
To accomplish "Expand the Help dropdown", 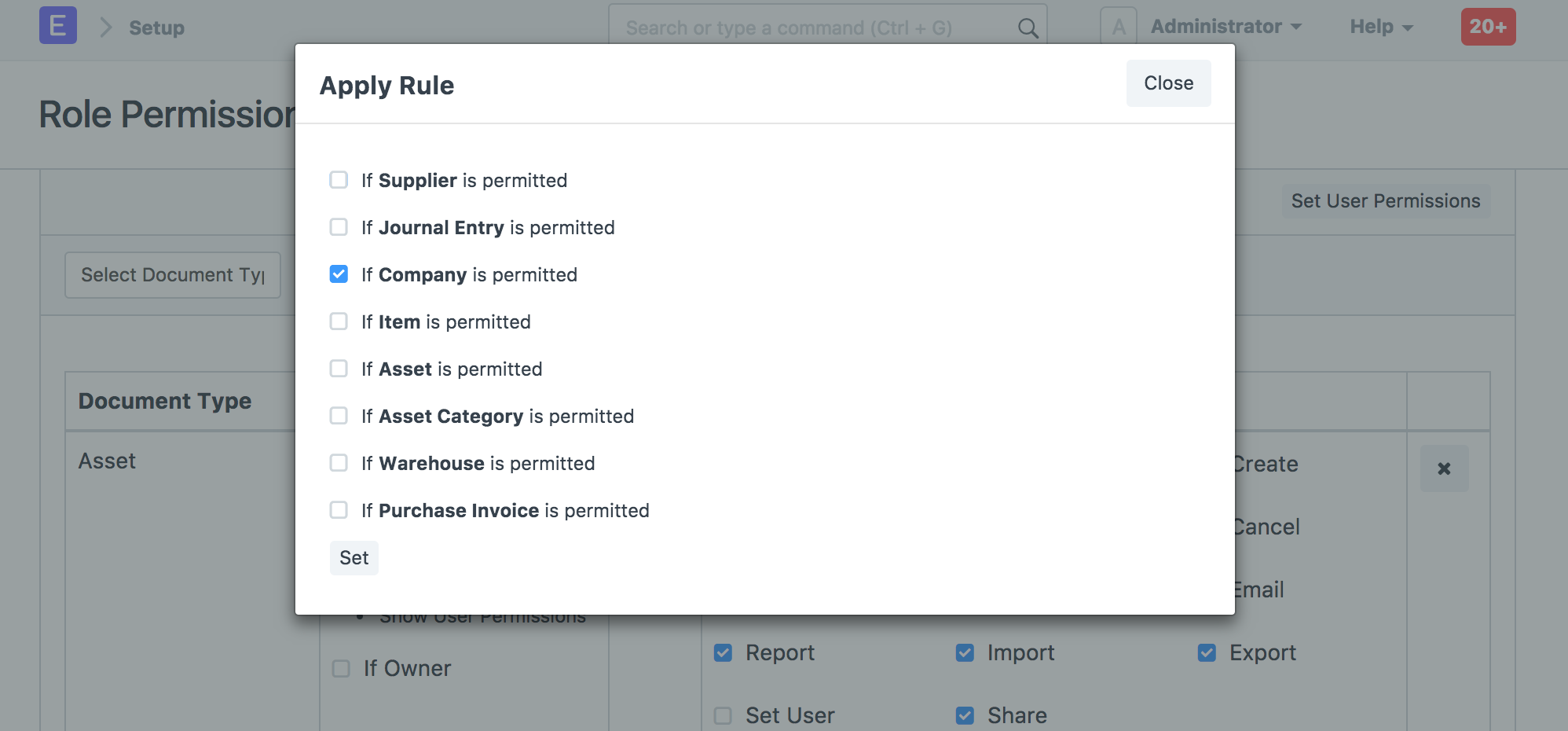I will (x=1381, y=27).
